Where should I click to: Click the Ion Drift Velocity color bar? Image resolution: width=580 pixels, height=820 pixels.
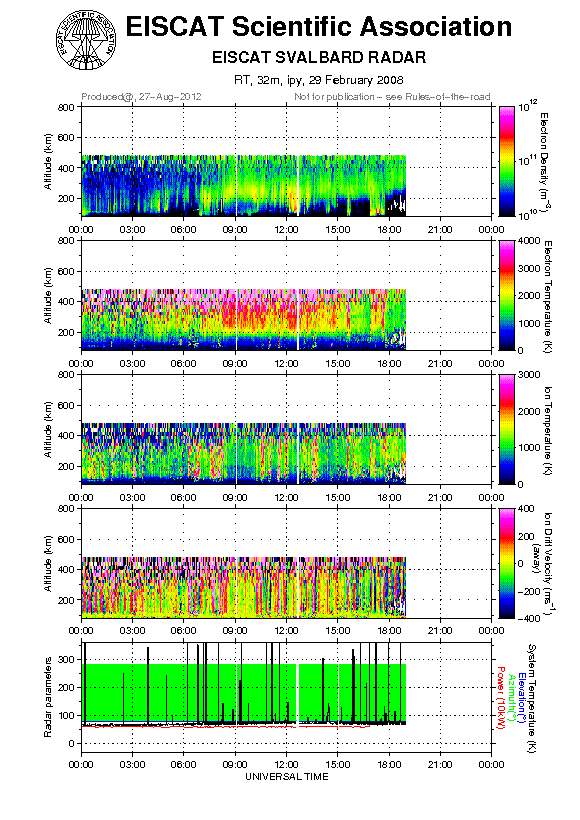pos(507,563)
